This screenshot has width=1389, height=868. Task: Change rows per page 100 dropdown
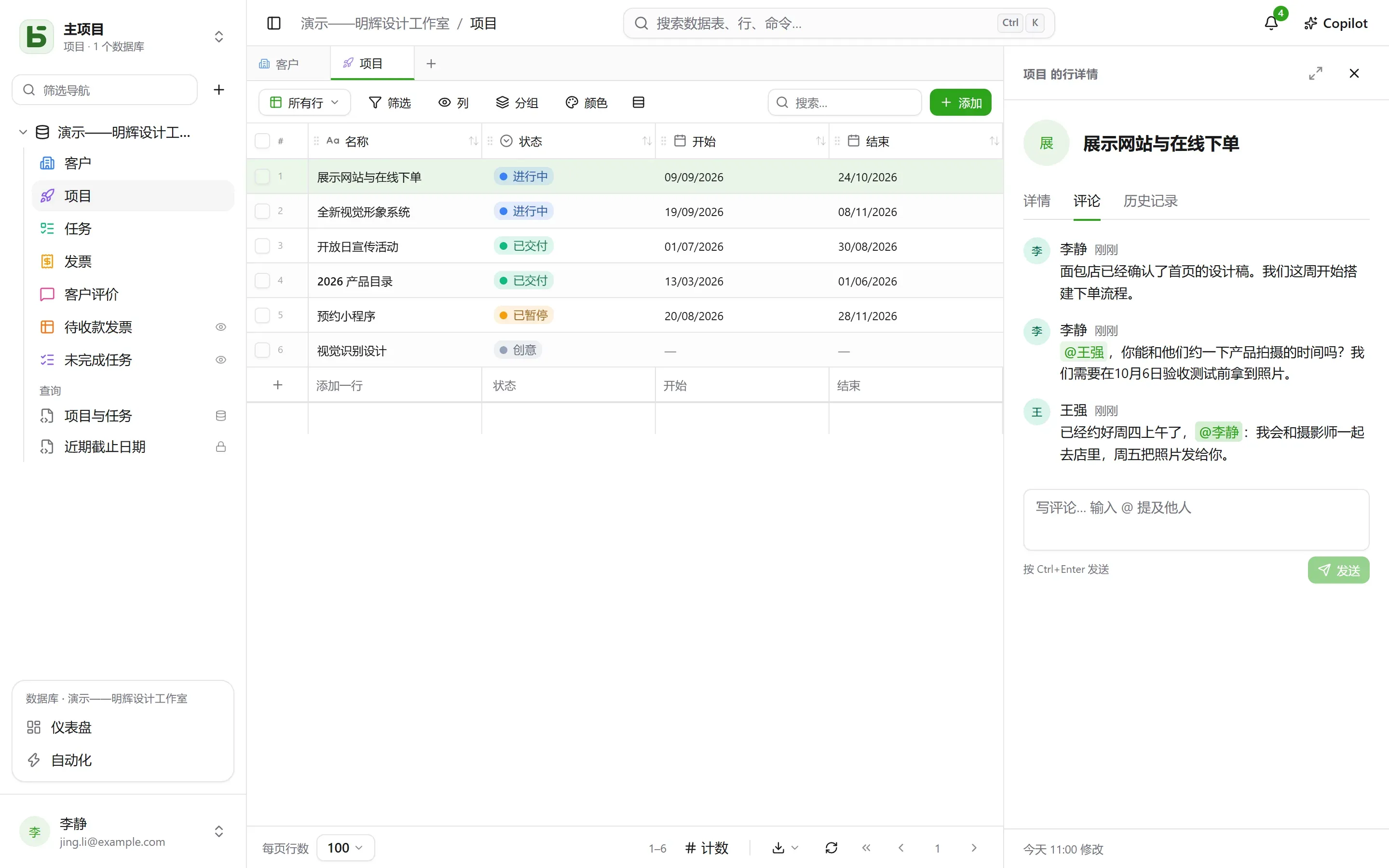(x=345, y=847)
